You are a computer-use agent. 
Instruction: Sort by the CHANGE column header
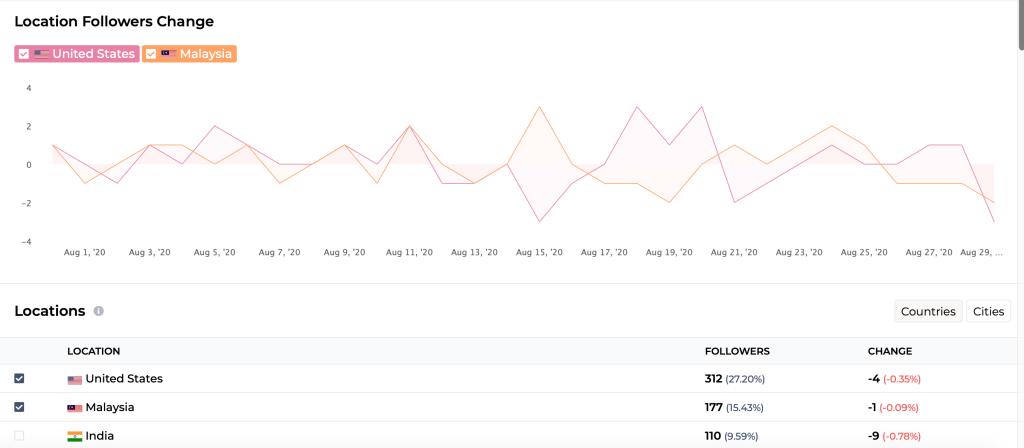(x=889, y=351)
